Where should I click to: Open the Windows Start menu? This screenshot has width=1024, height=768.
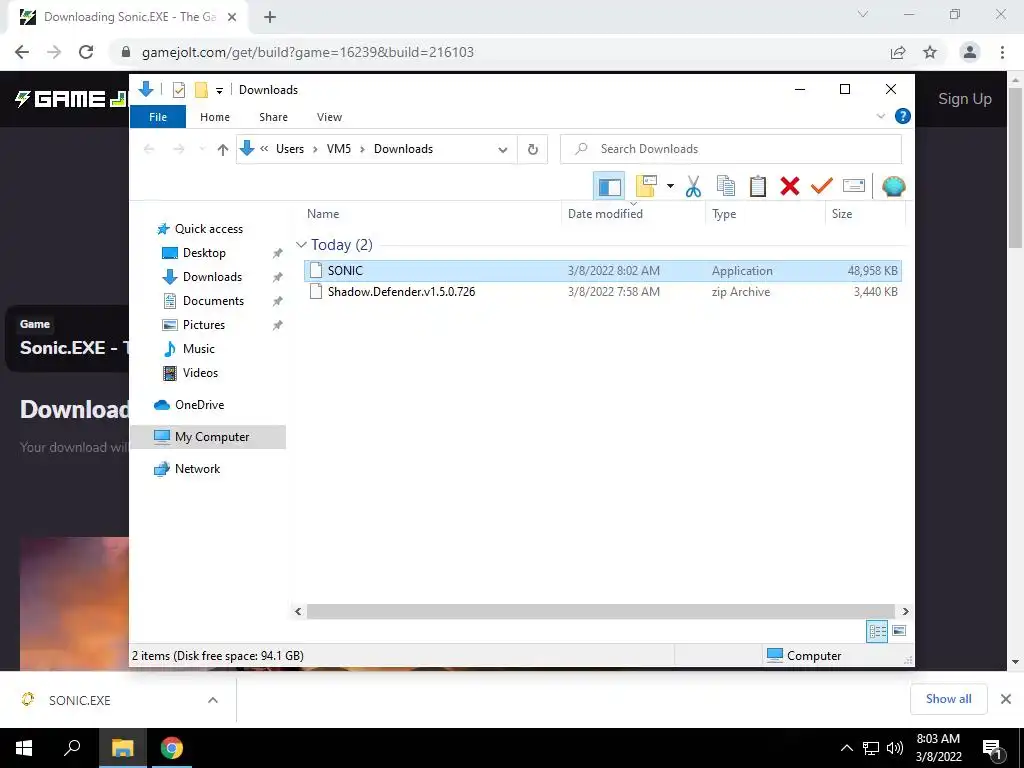[x=24, y=748]
